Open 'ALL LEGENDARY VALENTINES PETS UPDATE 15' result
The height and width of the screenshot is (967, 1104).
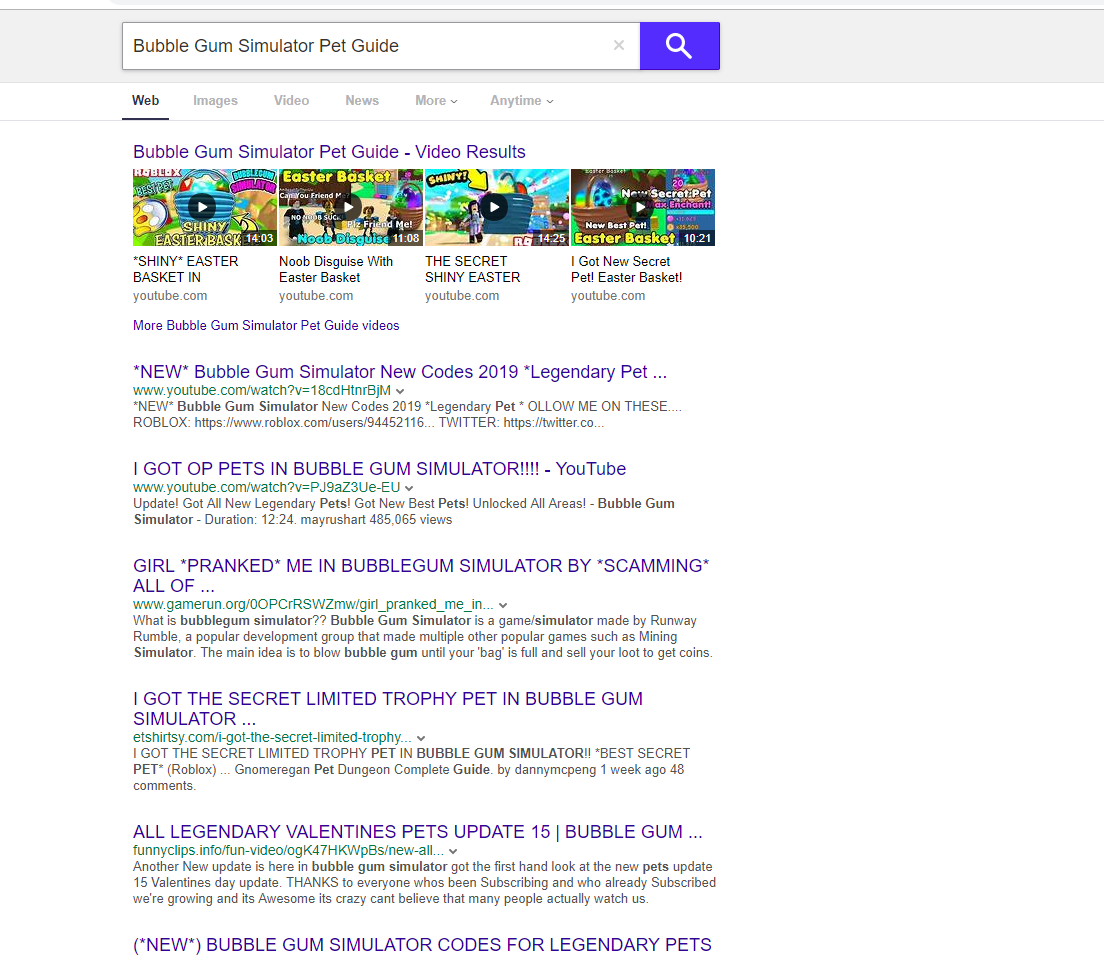418,831
